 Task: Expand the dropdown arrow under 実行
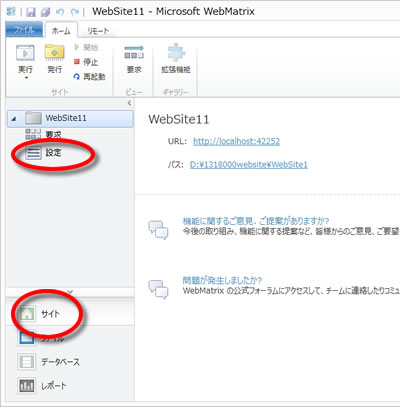click(x=26, y=78)
